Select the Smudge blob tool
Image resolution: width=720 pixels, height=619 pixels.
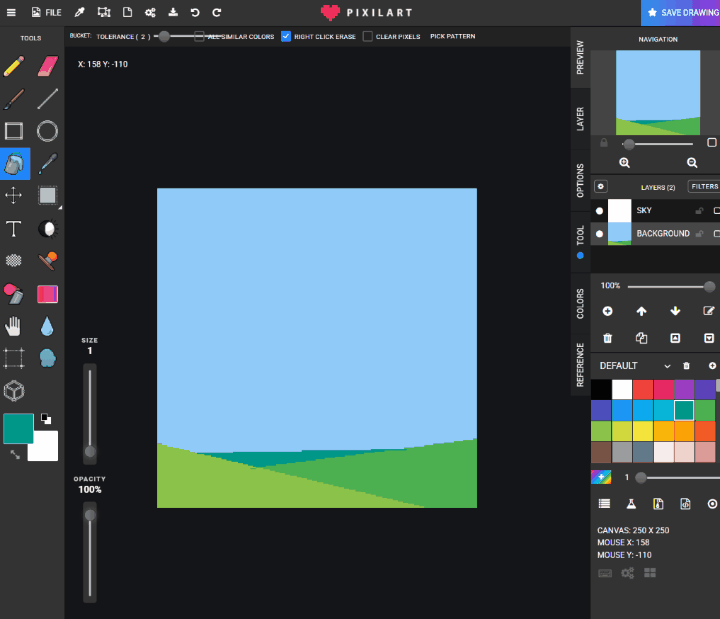click(x=47, y=358)
